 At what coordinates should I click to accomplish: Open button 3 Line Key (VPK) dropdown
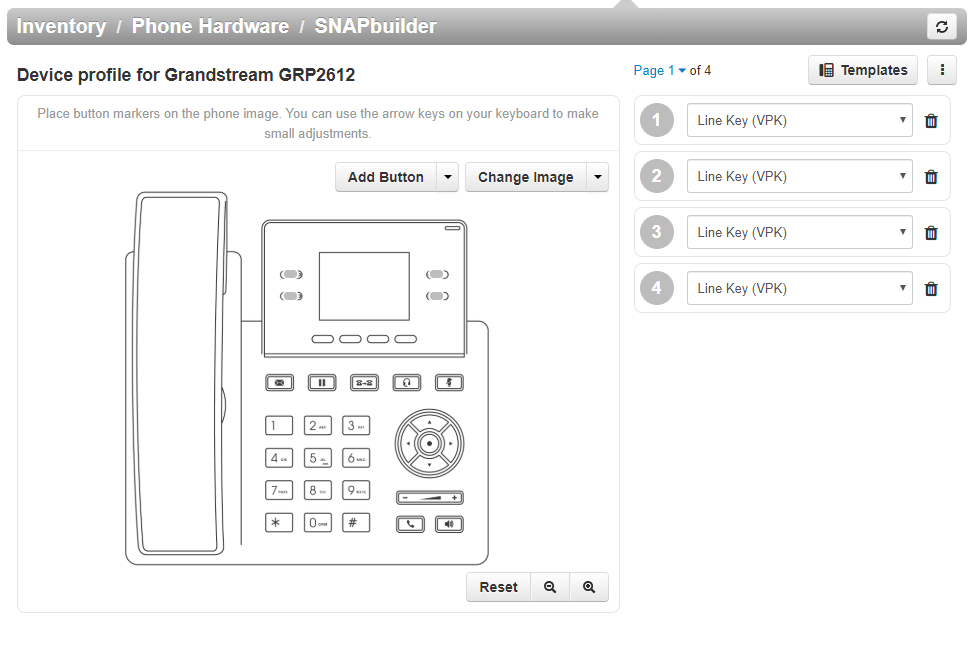(x=800, y=232)
